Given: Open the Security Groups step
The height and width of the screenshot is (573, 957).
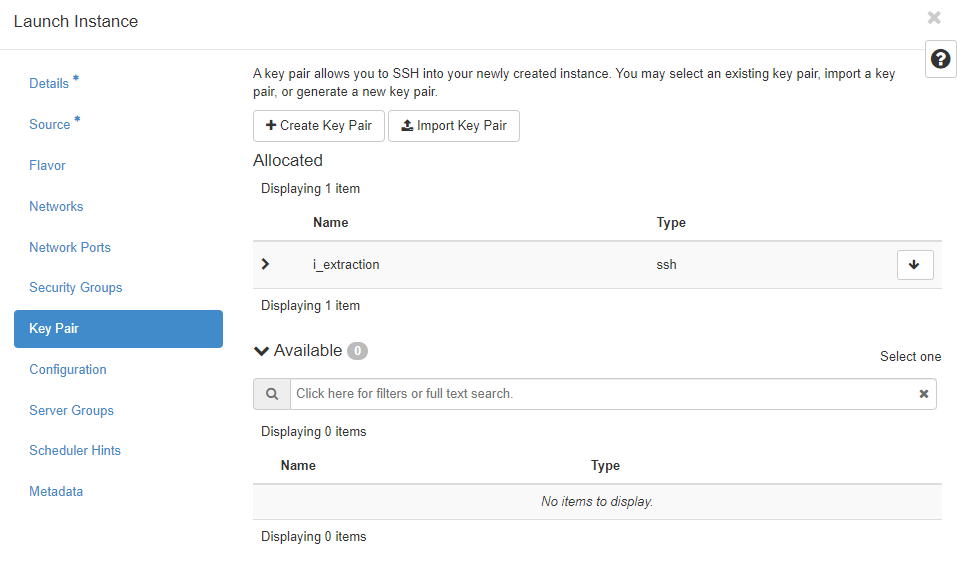Looking at the screenshot, I should point(76,288).
